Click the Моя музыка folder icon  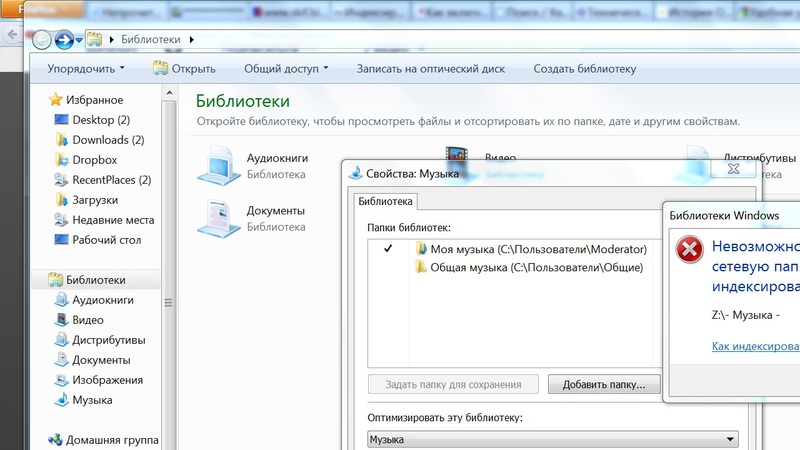tap(421, 248)
